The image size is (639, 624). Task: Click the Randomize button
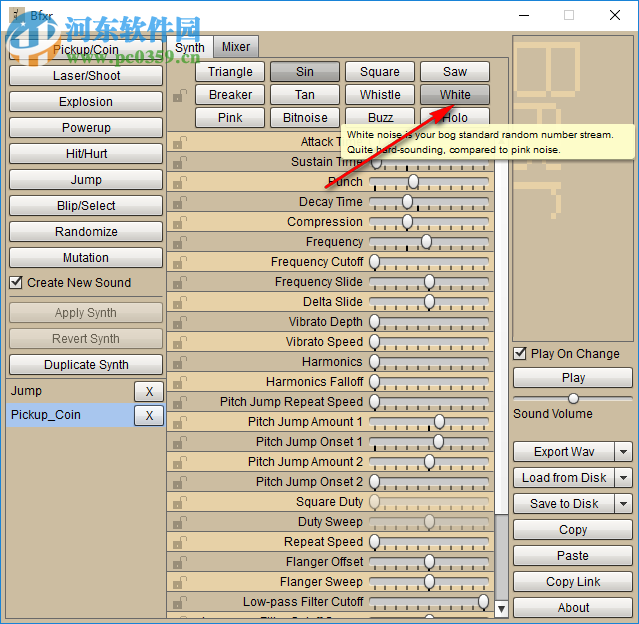tap(86, 232)
